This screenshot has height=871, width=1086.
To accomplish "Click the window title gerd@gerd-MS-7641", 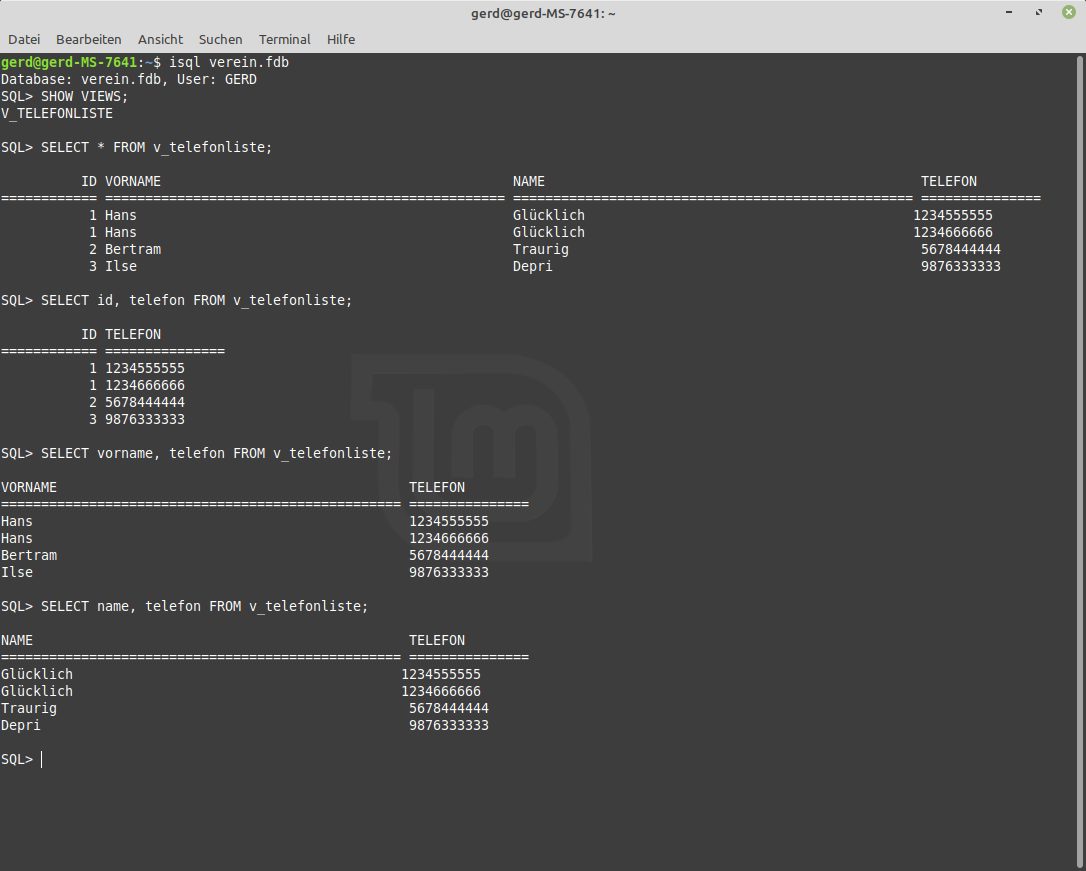I will coord(543,13).
